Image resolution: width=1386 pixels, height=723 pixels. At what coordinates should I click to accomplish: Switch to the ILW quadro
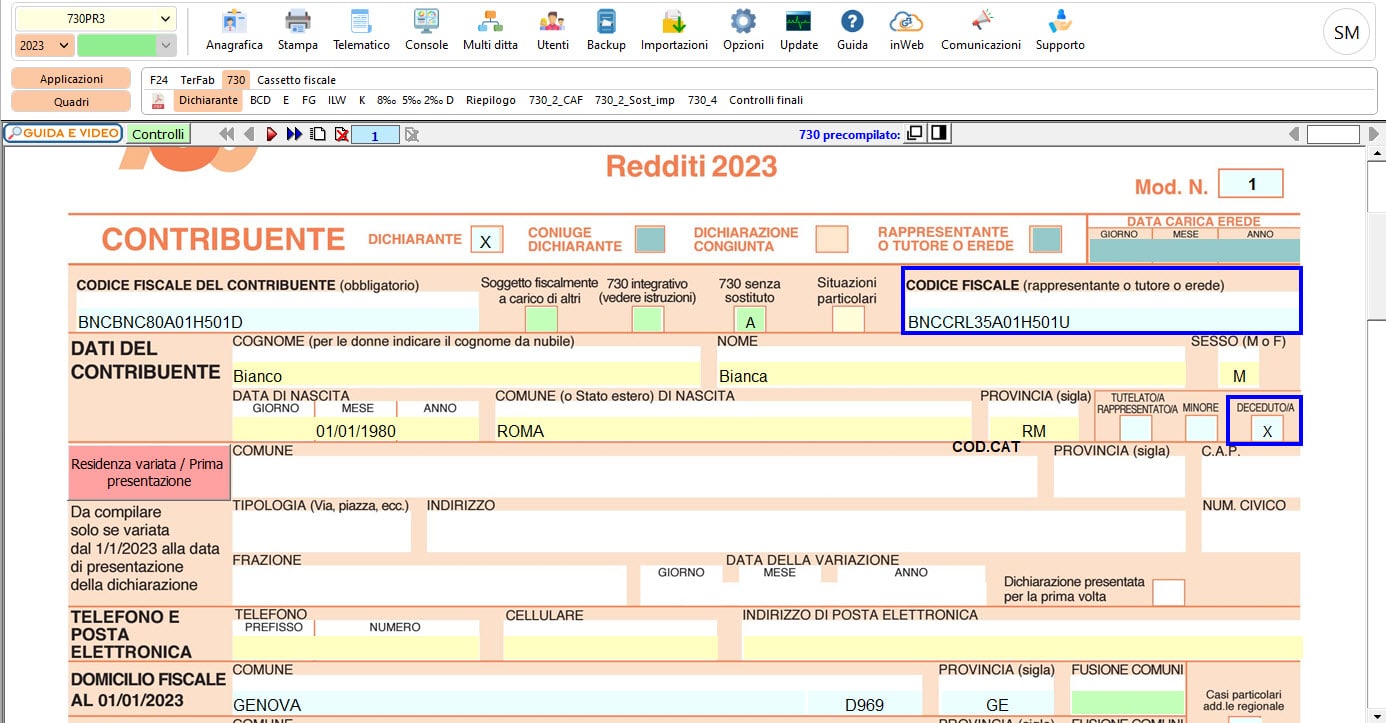click(337, 100)
